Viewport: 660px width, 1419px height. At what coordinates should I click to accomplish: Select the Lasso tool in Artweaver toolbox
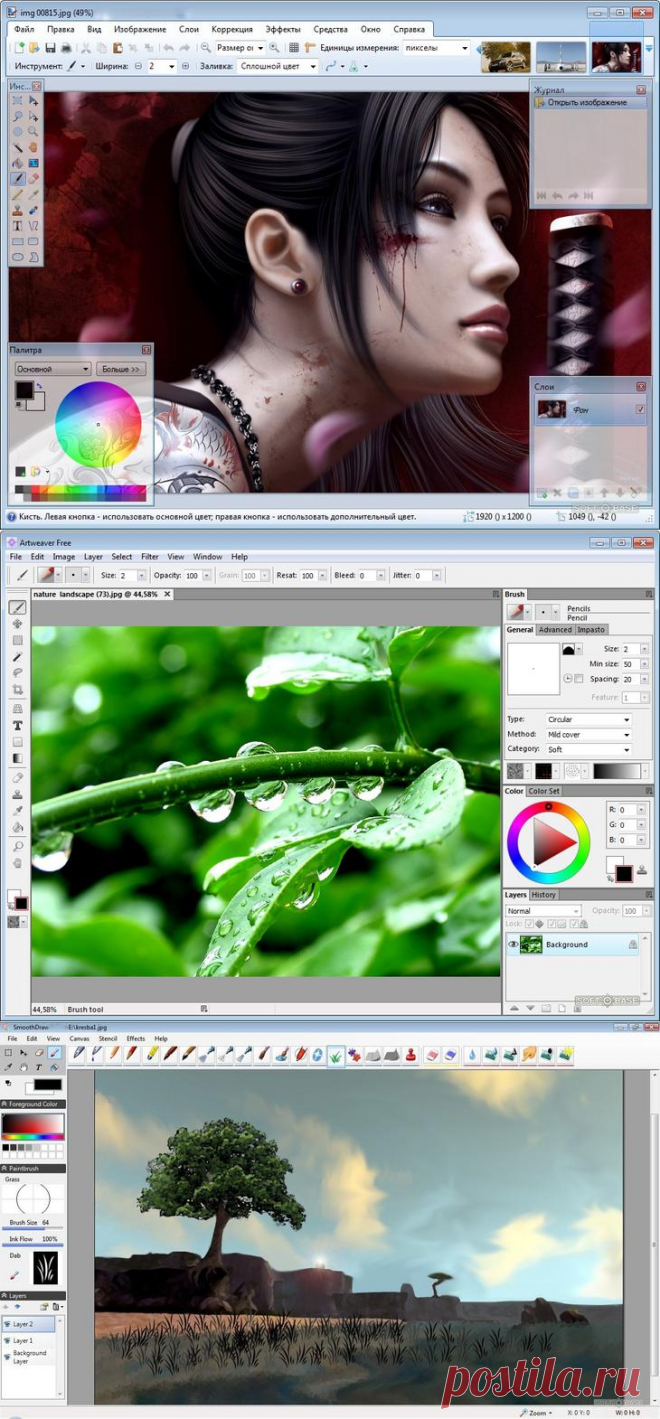coord(17,674)
